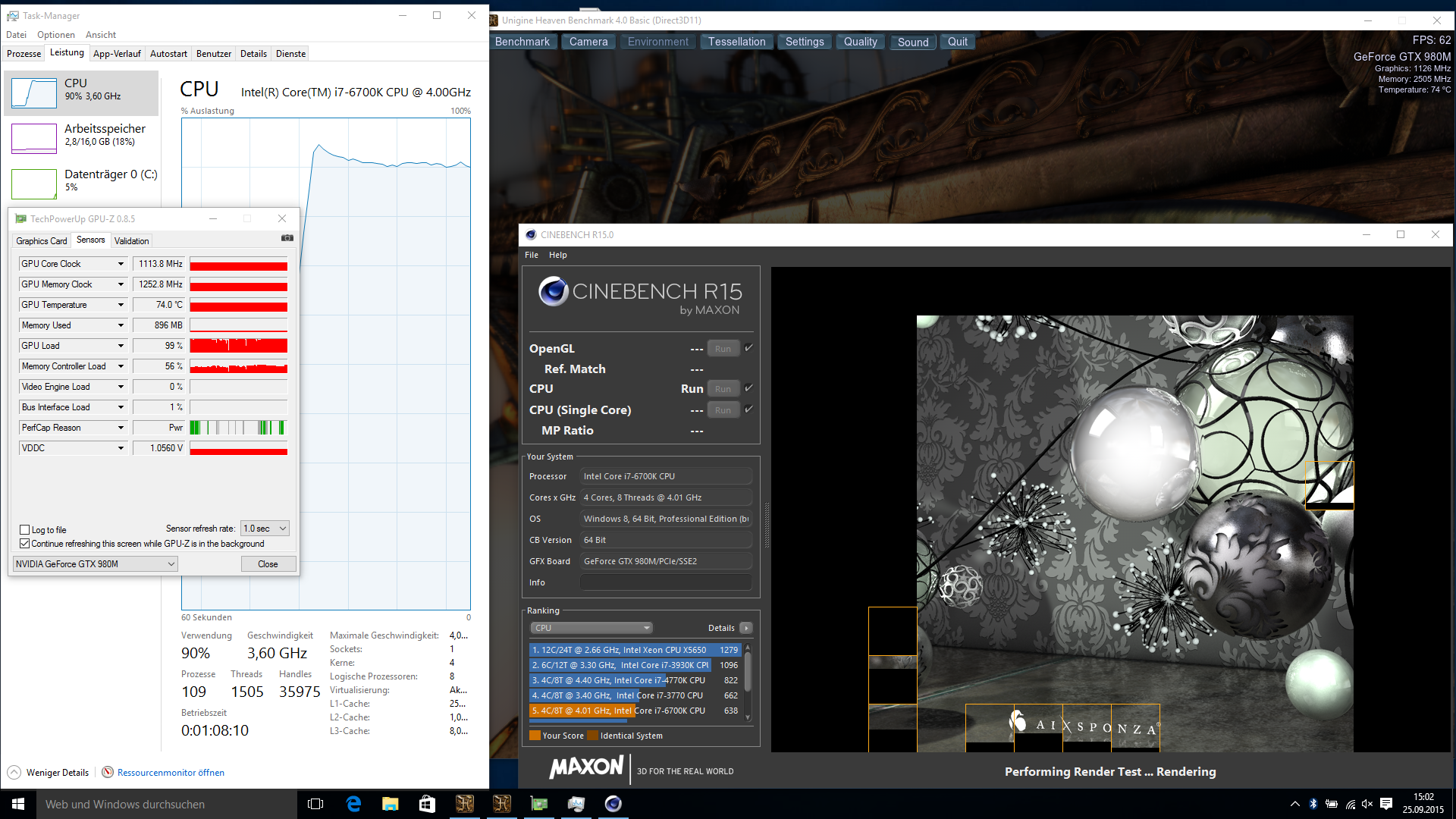The width and height of the screenshot is (1456, 819).
Task: Toggle CPU test checkmark in Cinebench
Action: [x=748, y=388]
